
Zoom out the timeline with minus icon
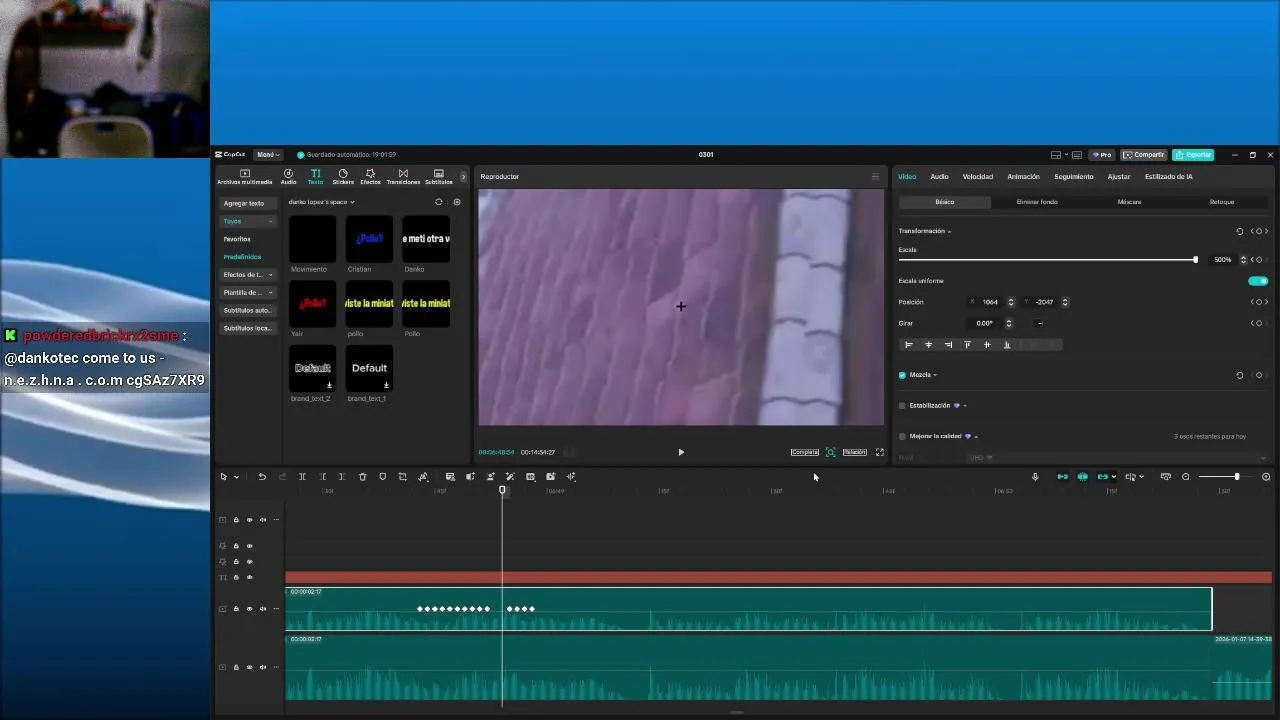[x=1186, y=477]
